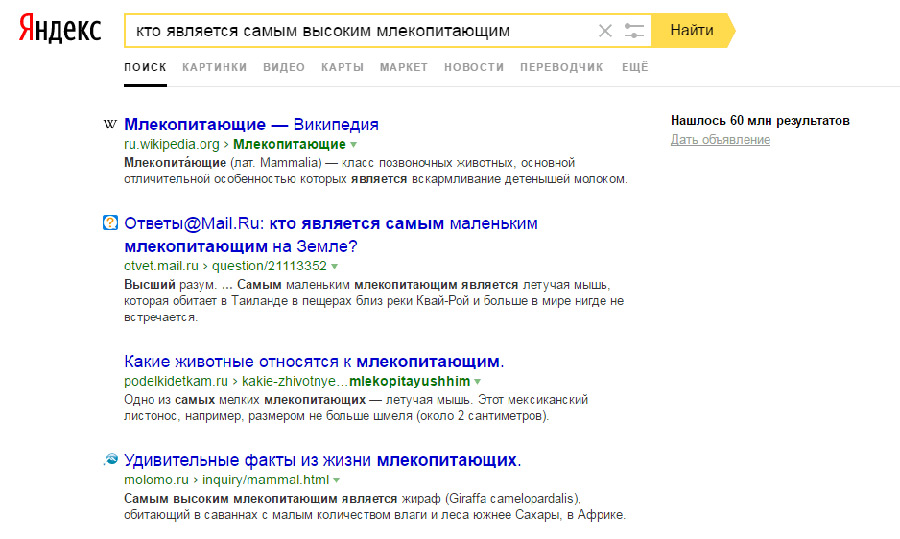Click the Найти search button
Screen dimensions: 900x539
[692, 30]
